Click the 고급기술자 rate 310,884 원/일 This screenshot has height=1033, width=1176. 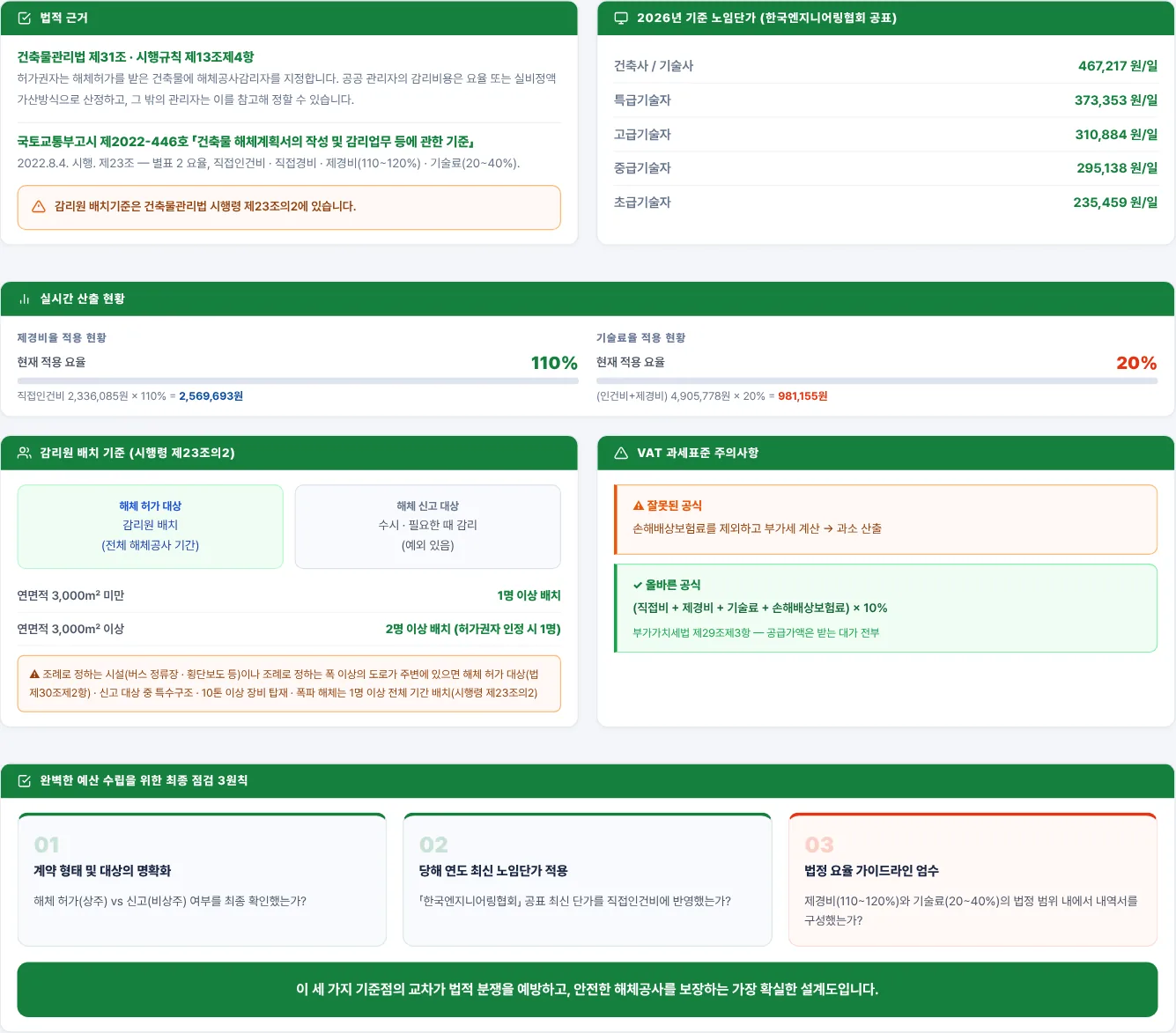pos(1116,135)
